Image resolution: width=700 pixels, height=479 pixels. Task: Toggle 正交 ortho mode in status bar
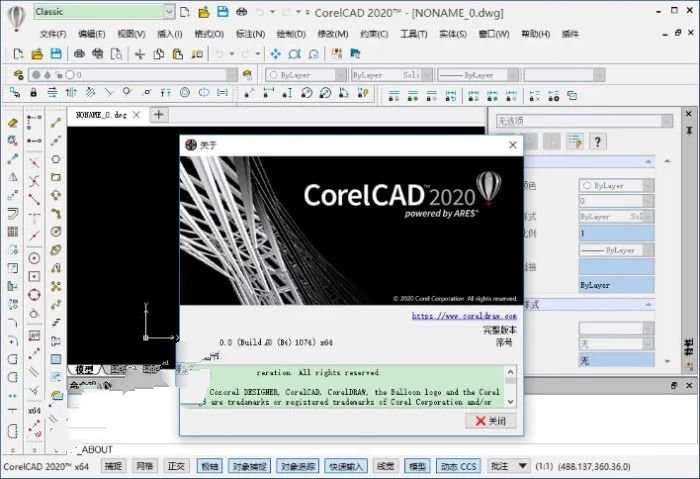[x=176, y=466]
